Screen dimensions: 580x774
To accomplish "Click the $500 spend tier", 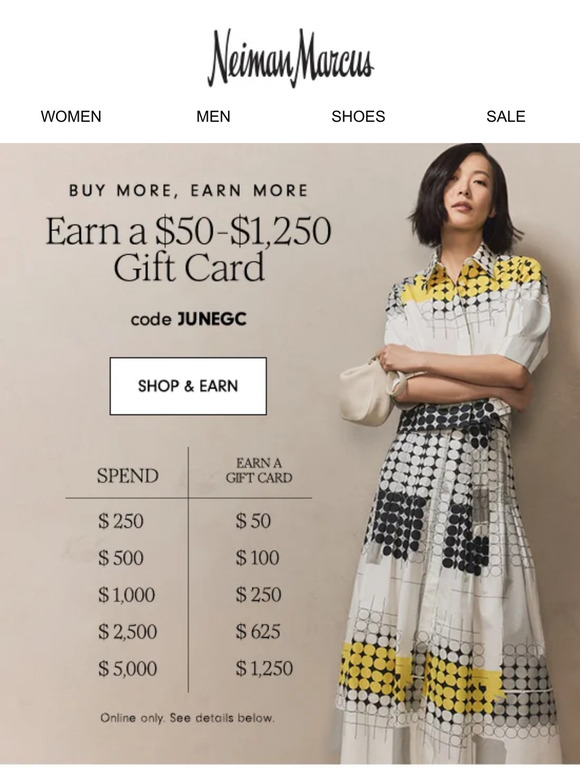I will (121, 558).
